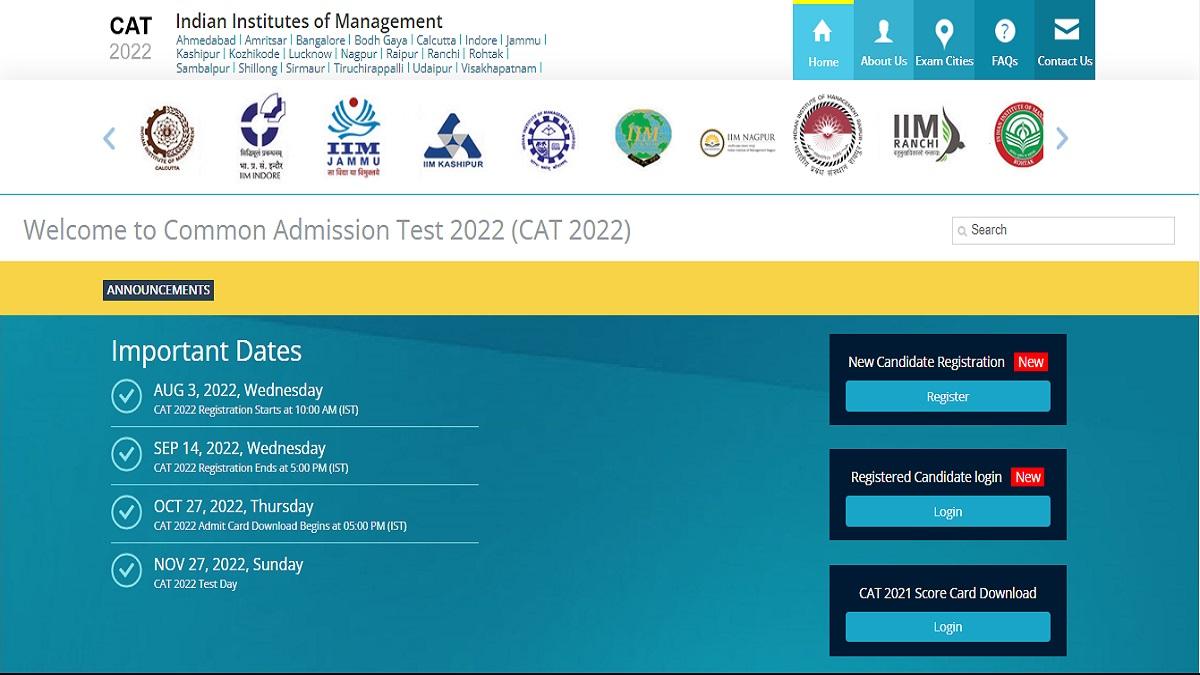The width and height of the screenshot is (1200, 675).
Task: Click Register for new candidate registration
Action: point(947,396)
